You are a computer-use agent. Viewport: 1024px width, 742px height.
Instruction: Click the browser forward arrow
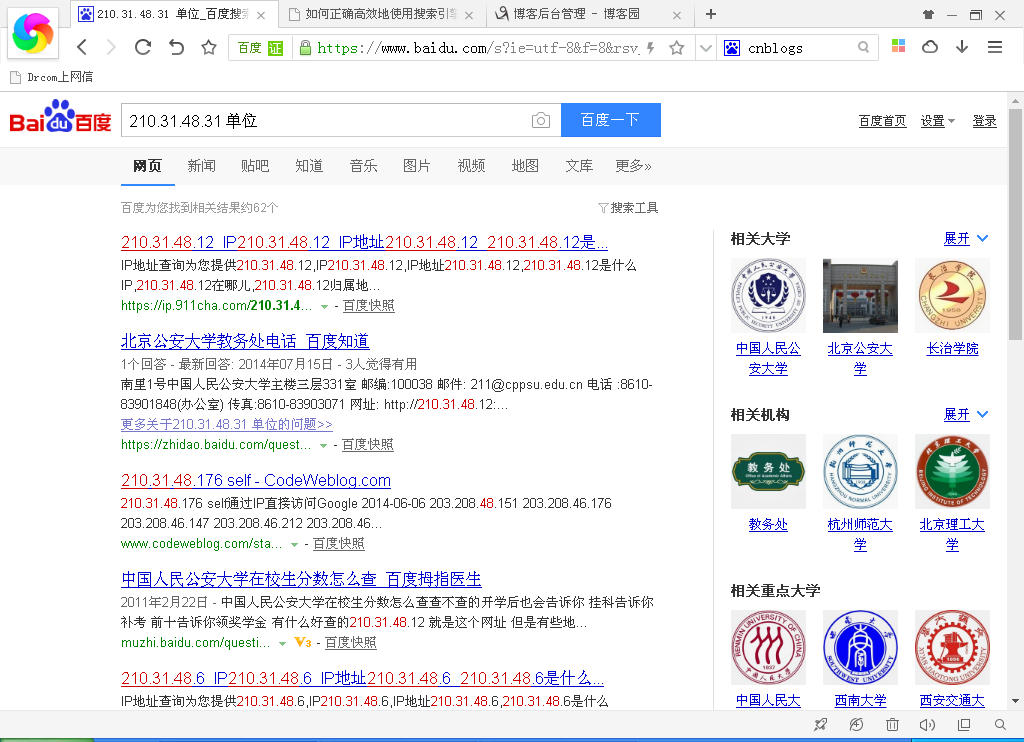pos(111,47)
